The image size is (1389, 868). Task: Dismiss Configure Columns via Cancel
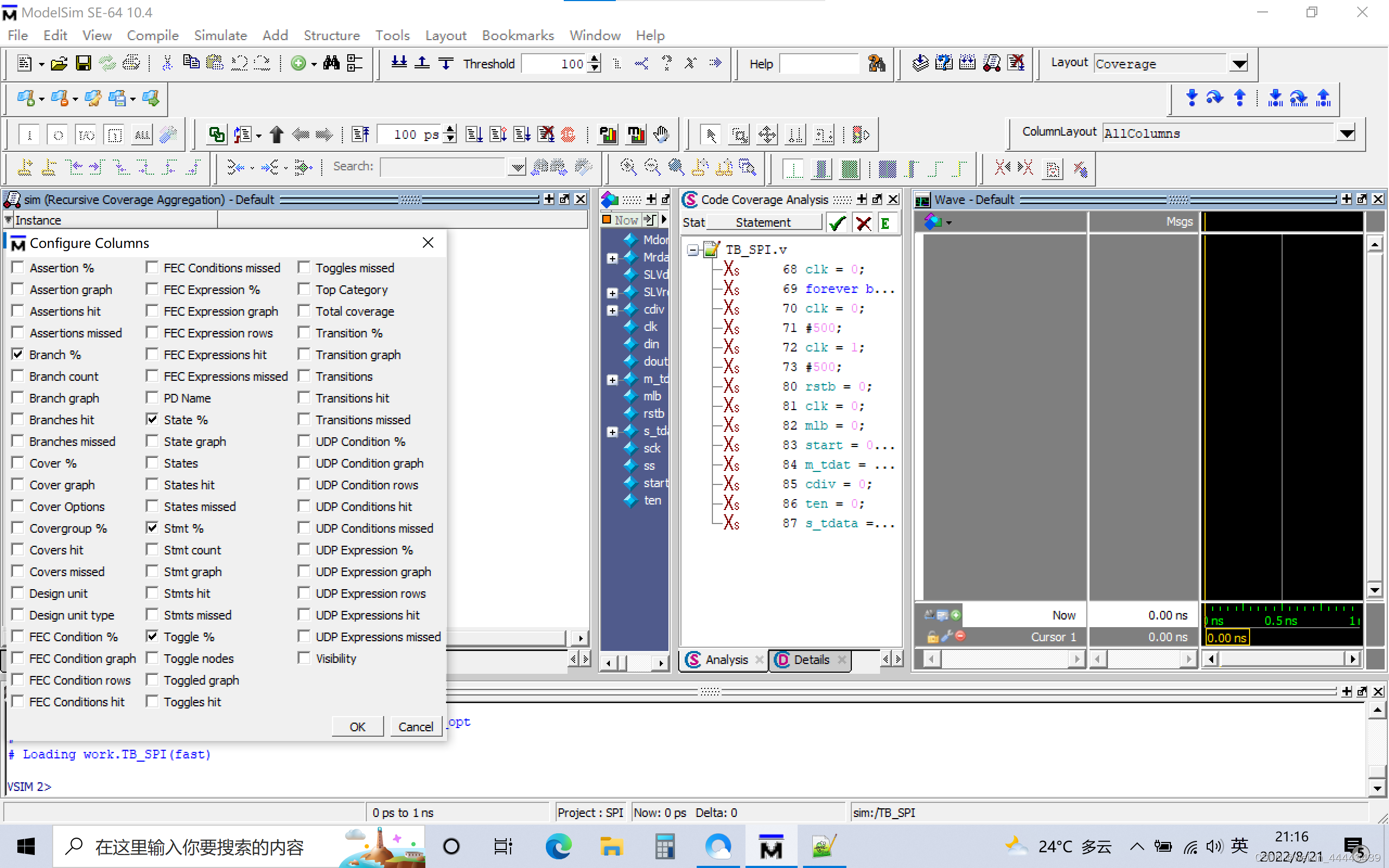point(416,726)
